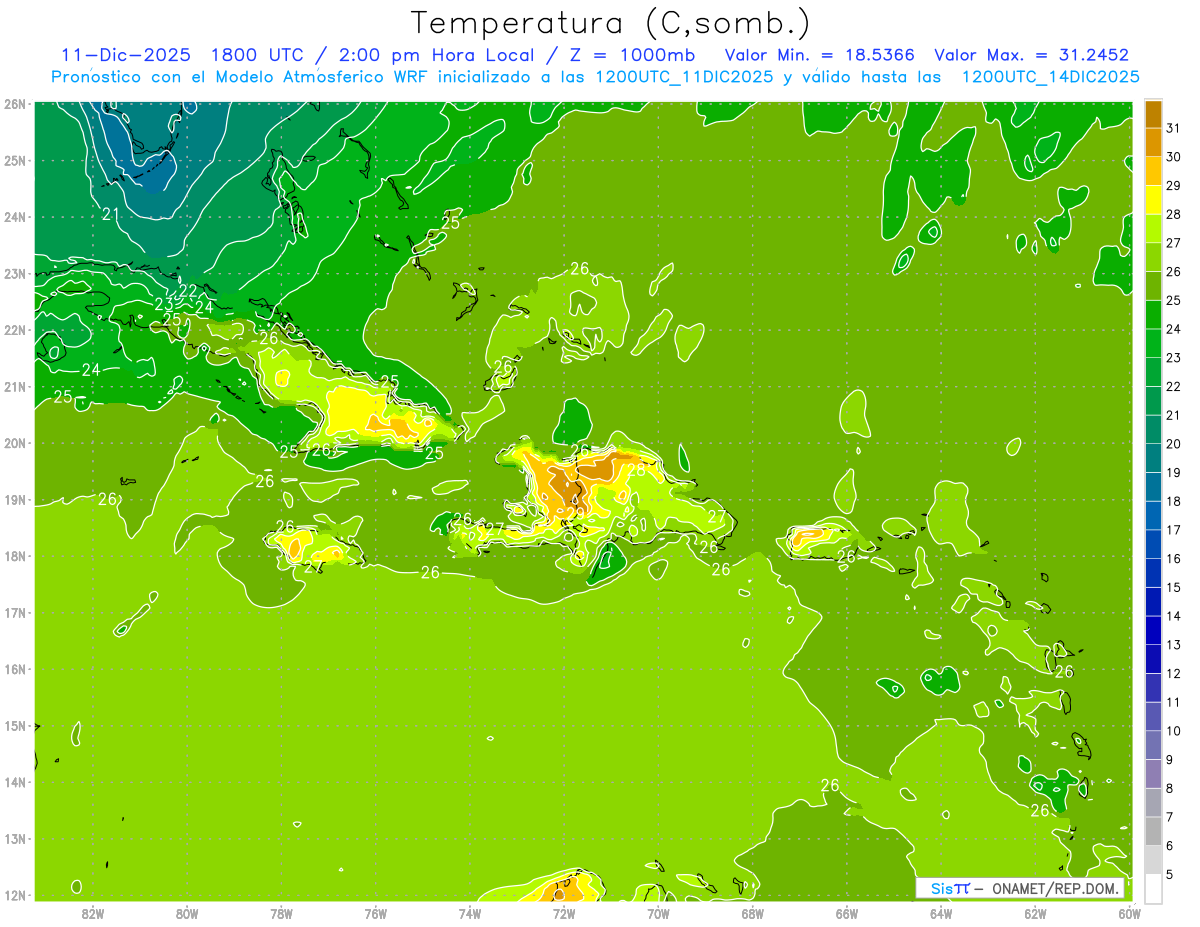1200x927 pixels.
Task: Click the 21N latitude axis label
Action: (x=14, y=386)
